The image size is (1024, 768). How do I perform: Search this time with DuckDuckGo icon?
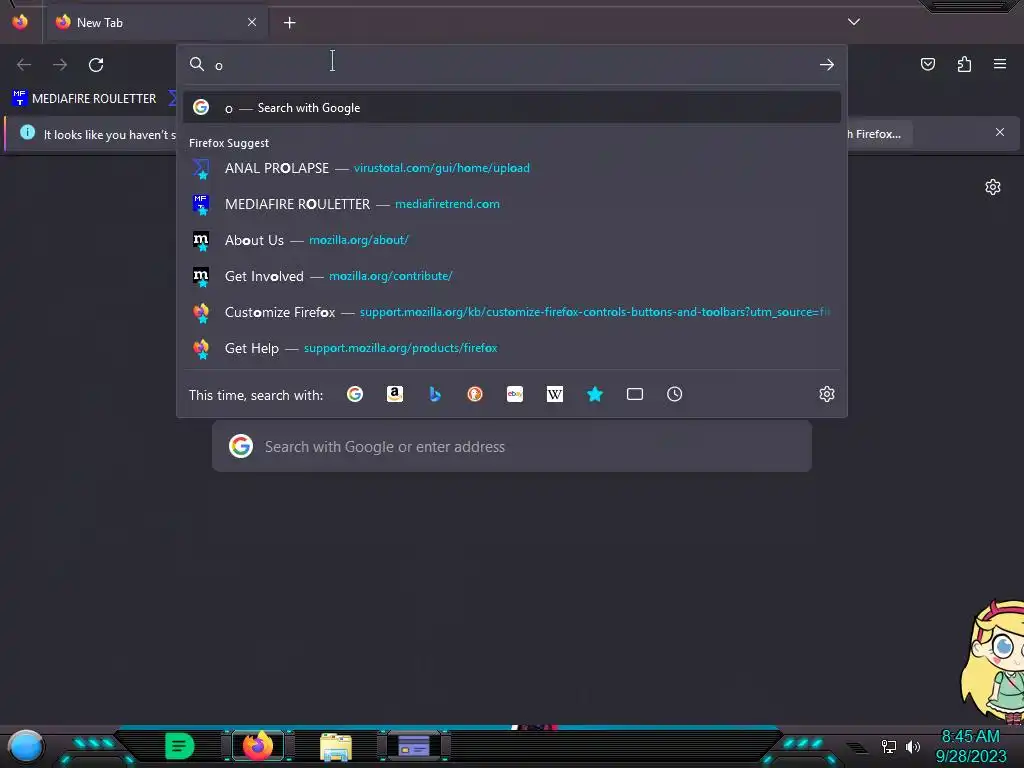pos(475,394)
